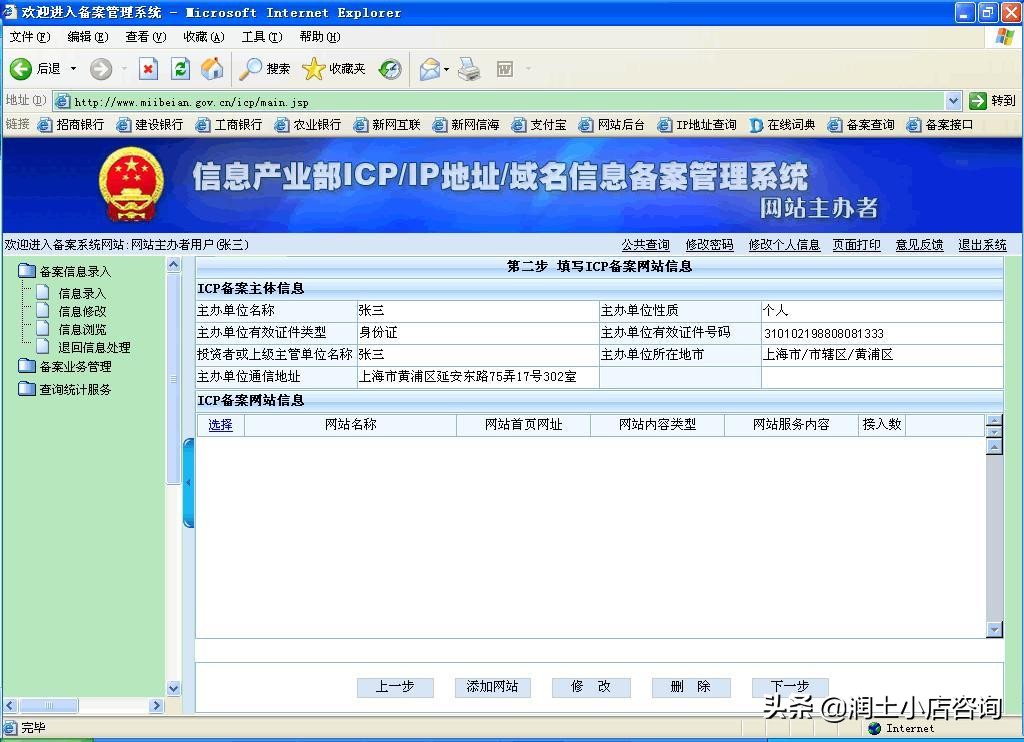Refresh the page with the reload icon
This screenshot has height=742, width=1024.
[181, 69]
